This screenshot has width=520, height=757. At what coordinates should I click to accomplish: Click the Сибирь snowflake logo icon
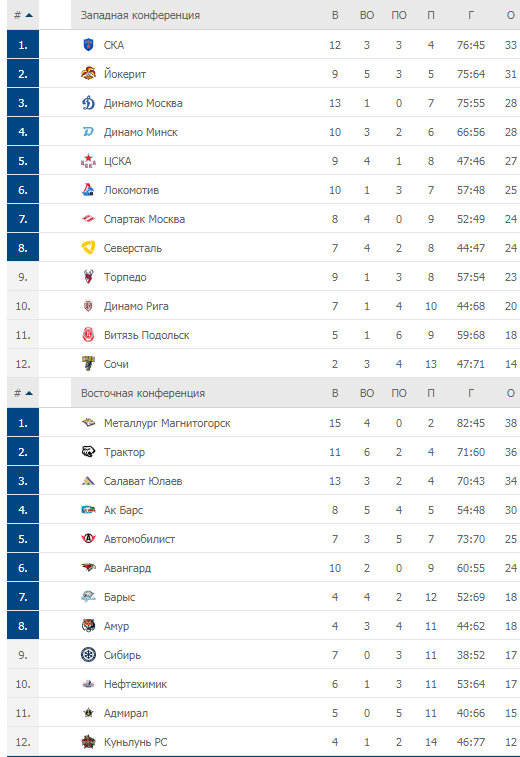(x=88, y=655)
